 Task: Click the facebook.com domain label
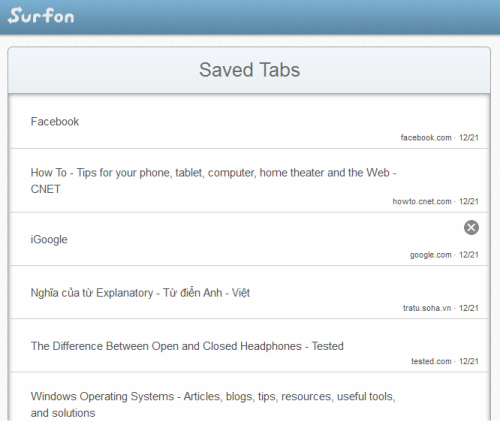pyautogui.click(x=426, y=138)
